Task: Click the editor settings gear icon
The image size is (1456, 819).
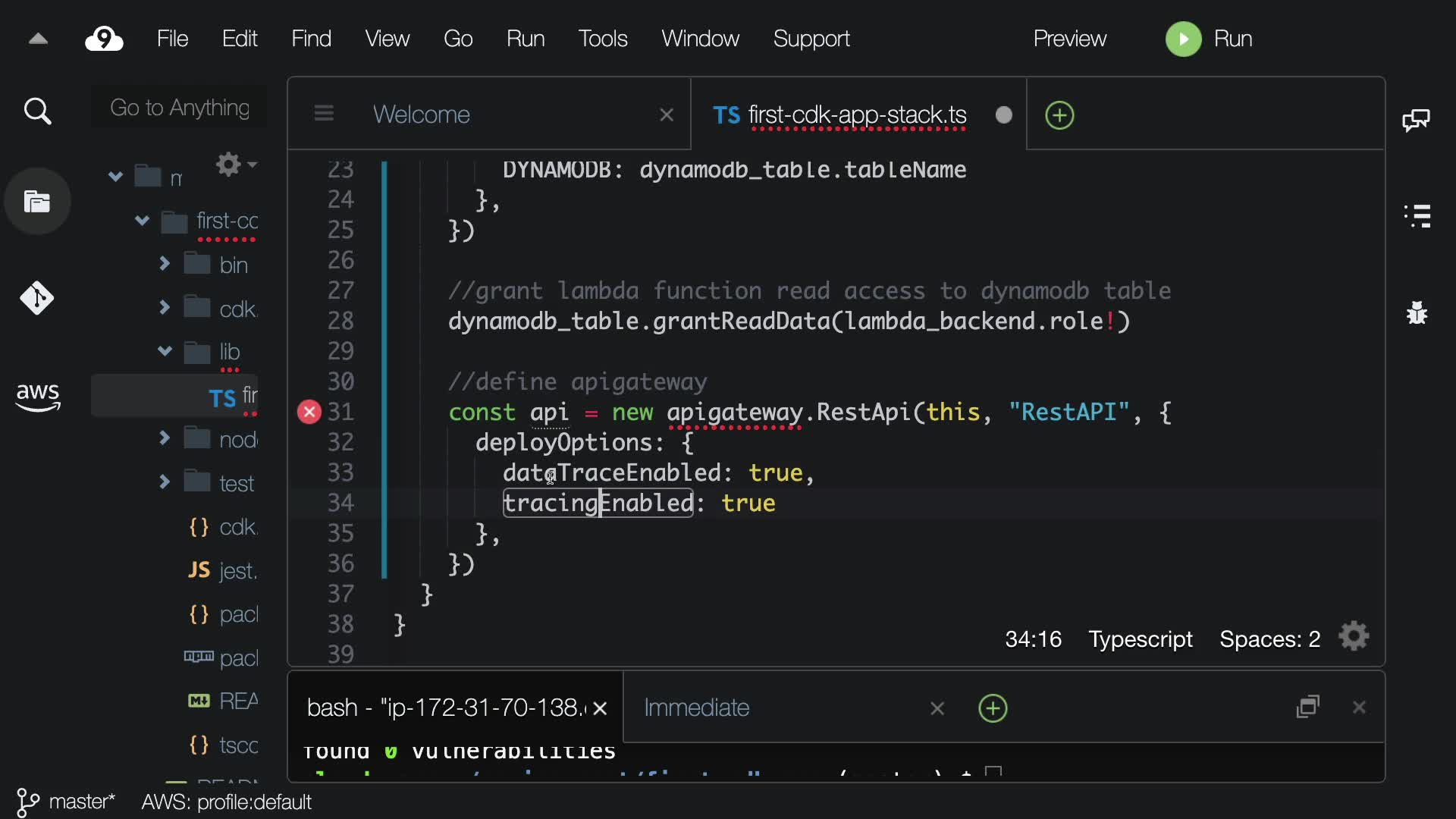Action: 1354,637
